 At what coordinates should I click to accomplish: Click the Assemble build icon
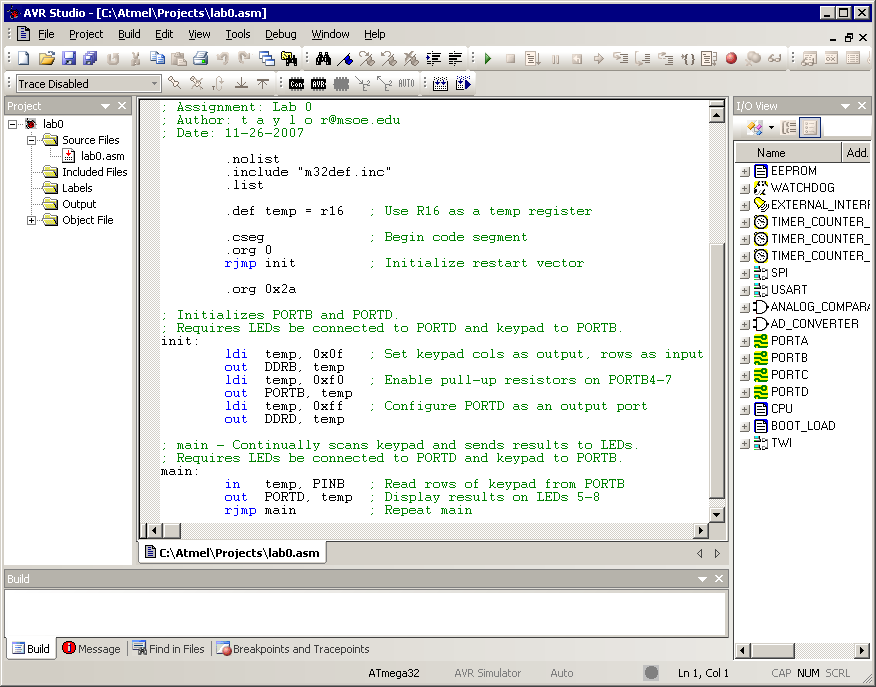(440, 84)
